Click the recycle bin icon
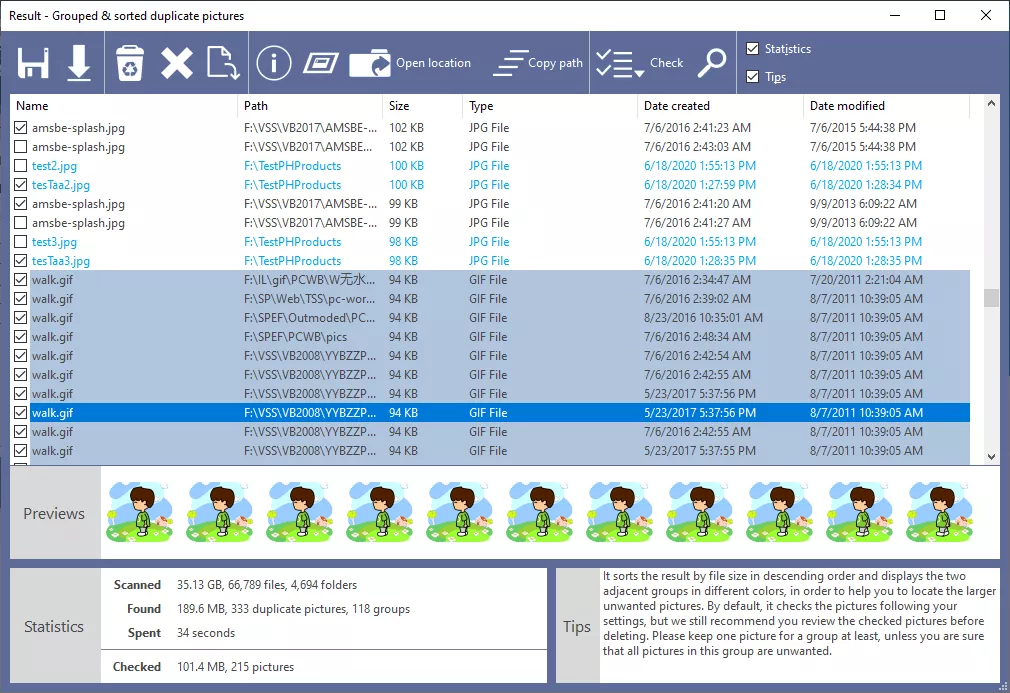This screenshot has height=693, width=1010. click(130, 63)
